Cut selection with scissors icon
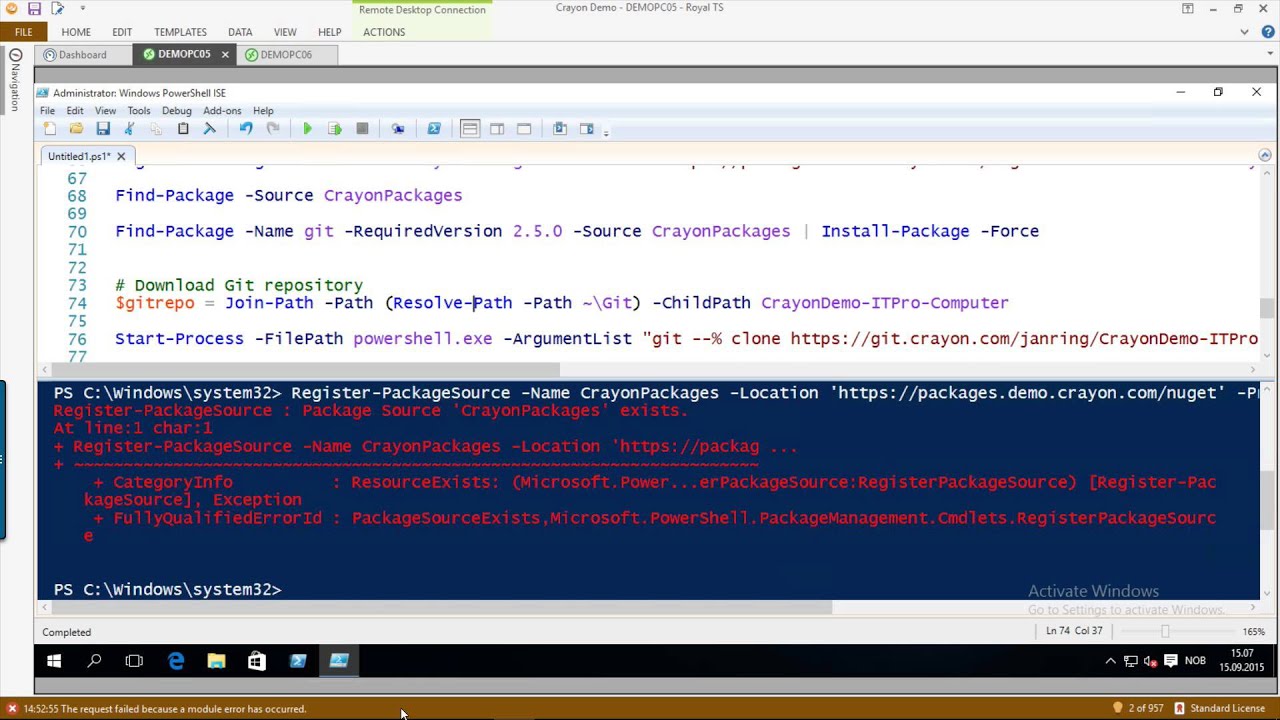The height and width of the screenshot is (720, 1280). point(129,129)
